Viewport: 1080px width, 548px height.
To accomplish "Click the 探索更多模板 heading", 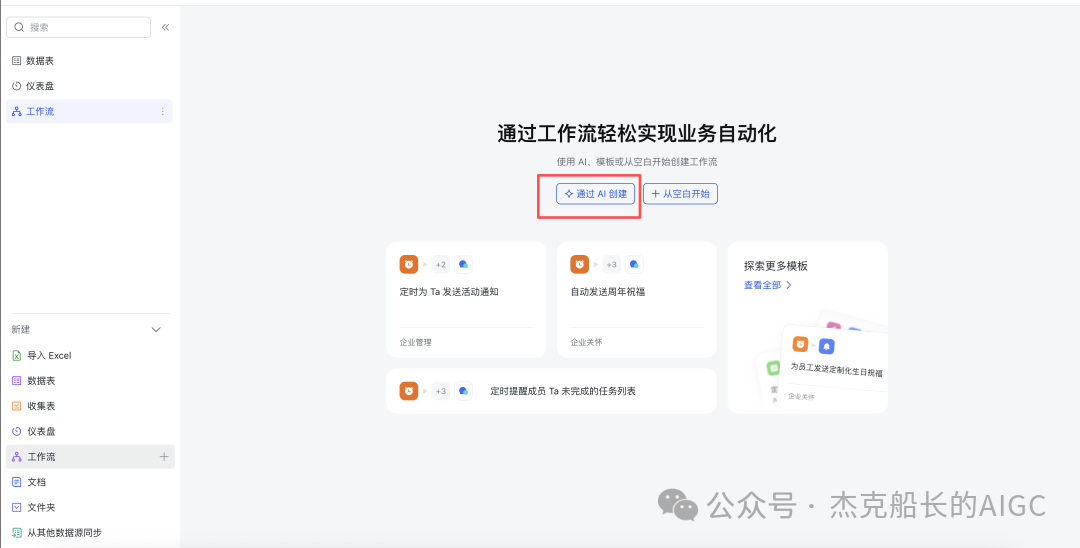I will [x=776, y=266].
